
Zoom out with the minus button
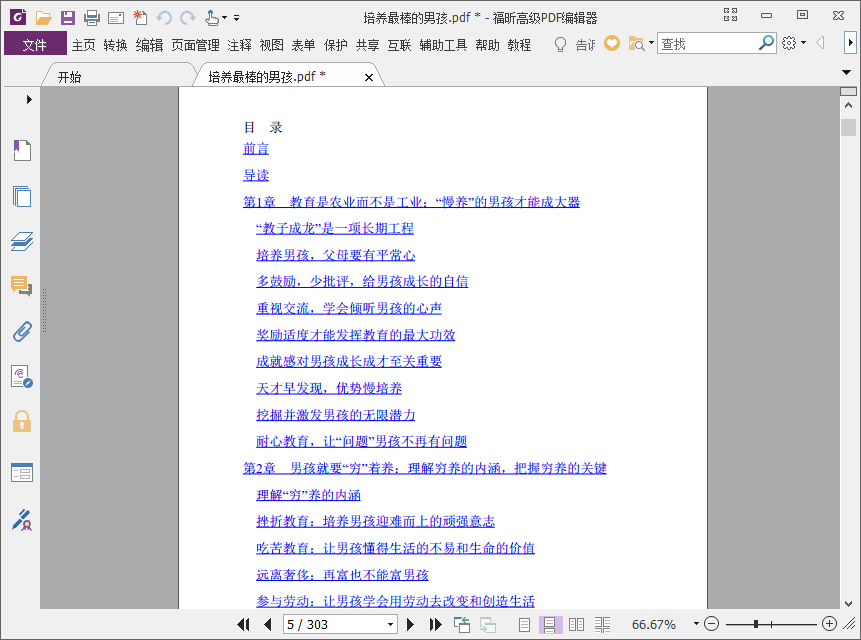point(711,624)
